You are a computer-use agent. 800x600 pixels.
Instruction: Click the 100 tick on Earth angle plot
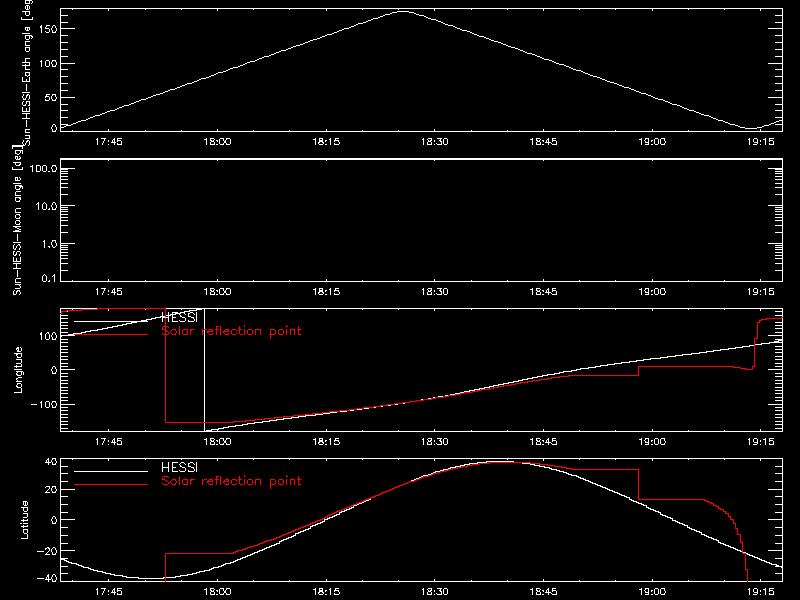47,64
